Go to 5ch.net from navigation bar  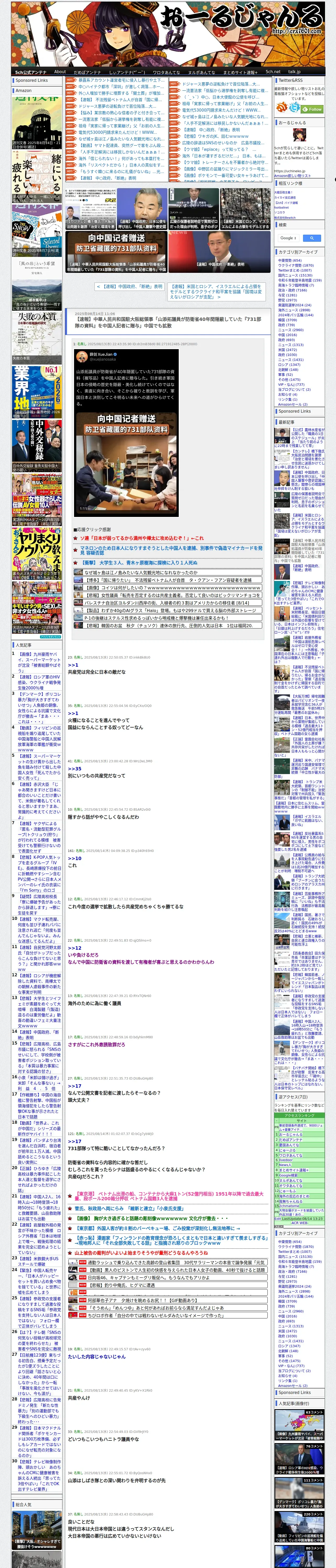coord(273,72)
